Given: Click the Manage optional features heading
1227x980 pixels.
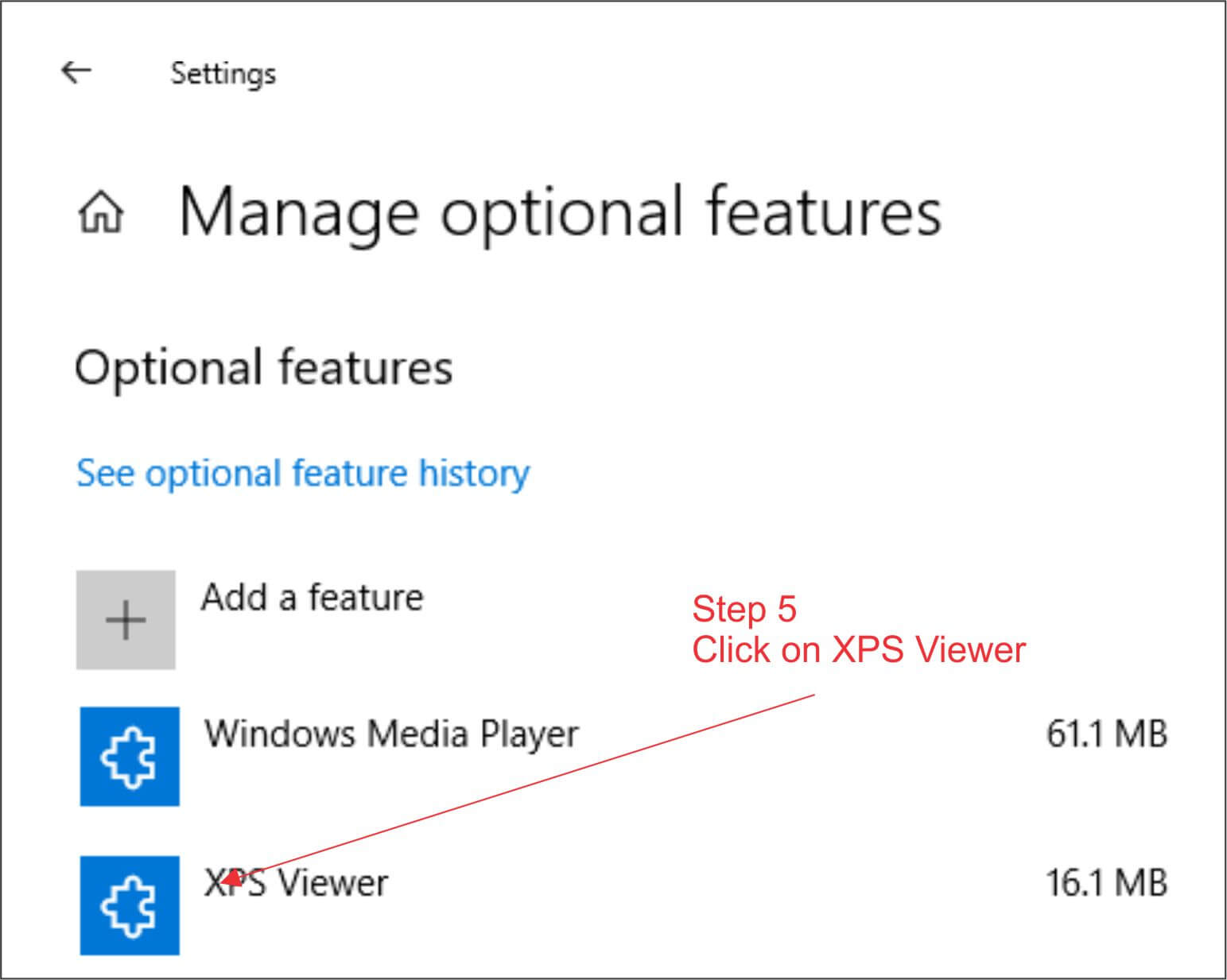Looking at the screenshot, I should [x=560, y=213].
